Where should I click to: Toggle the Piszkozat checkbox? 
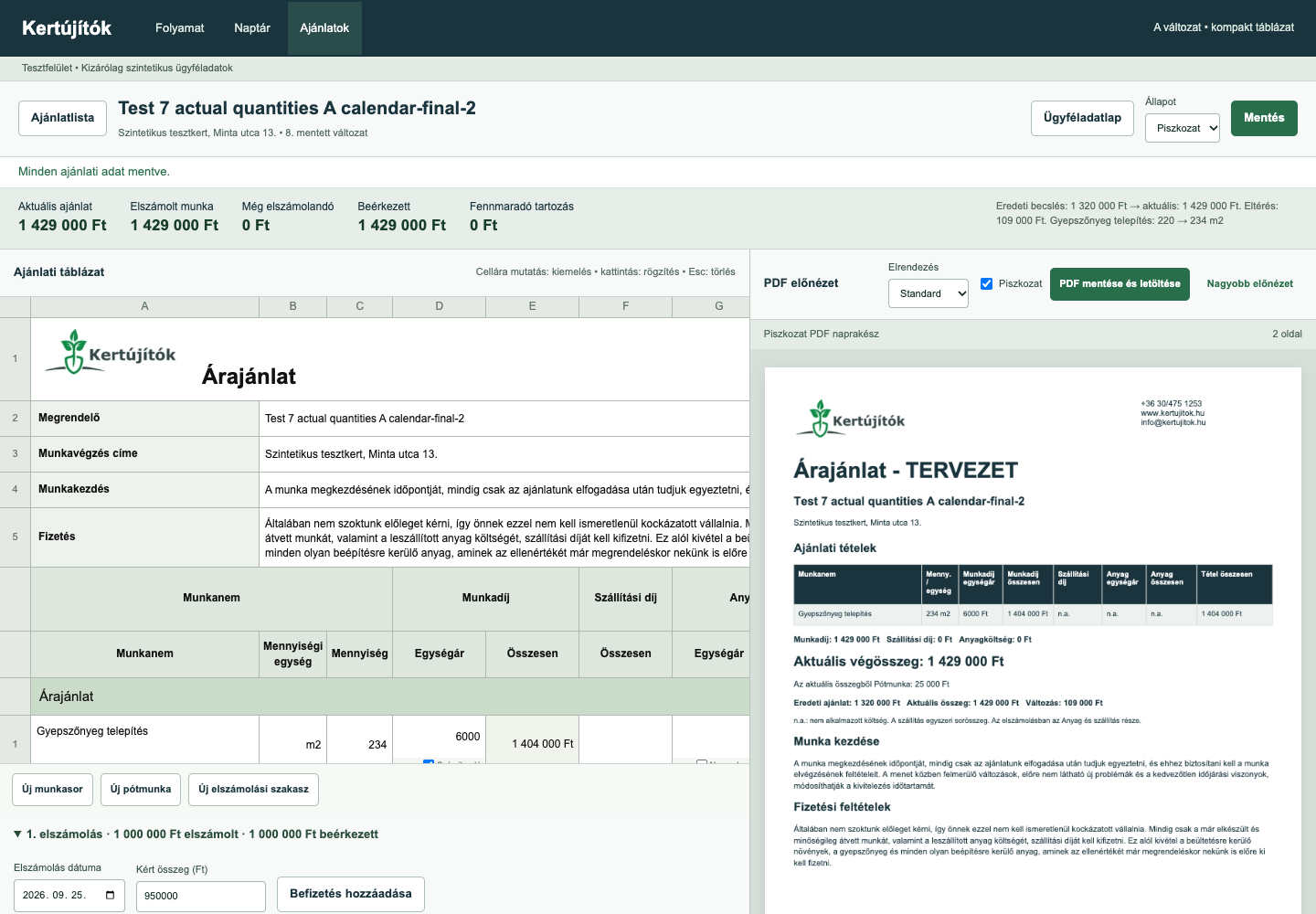[x=987, y=283]
